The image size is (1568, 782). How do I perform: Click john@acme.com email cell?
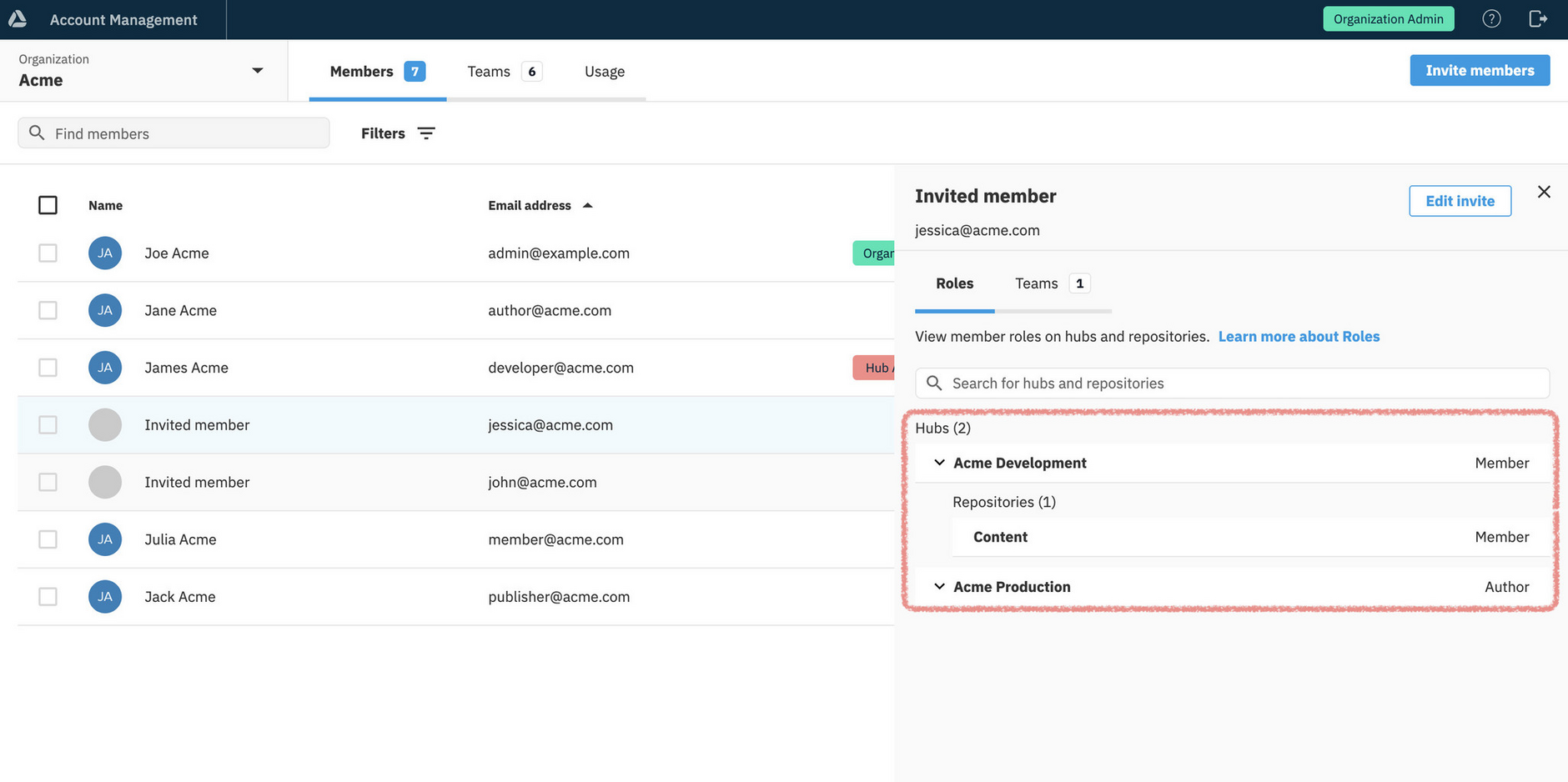(x=542, y=482)
